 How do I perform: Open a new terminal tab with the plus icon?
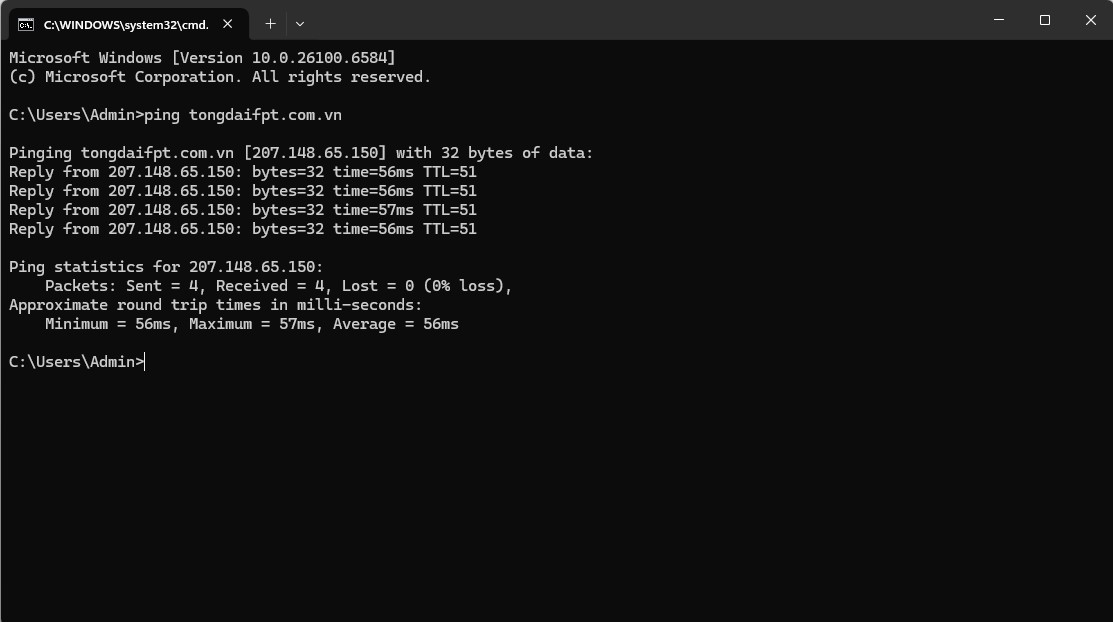[x=270, y=23]
